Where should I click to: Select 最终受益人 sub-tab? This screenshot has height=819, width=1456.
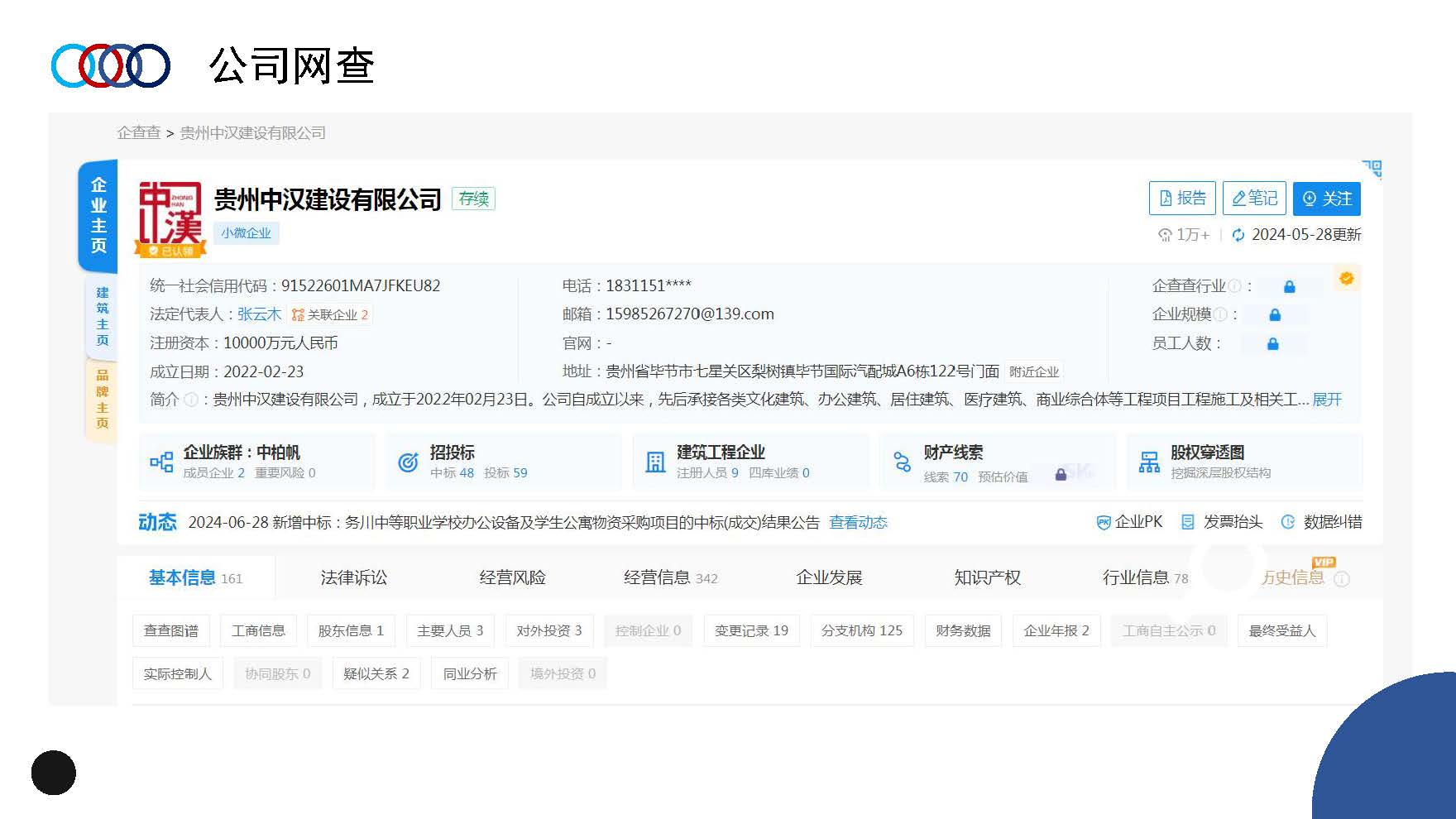pyautogui.click(x=1282, y=630)
